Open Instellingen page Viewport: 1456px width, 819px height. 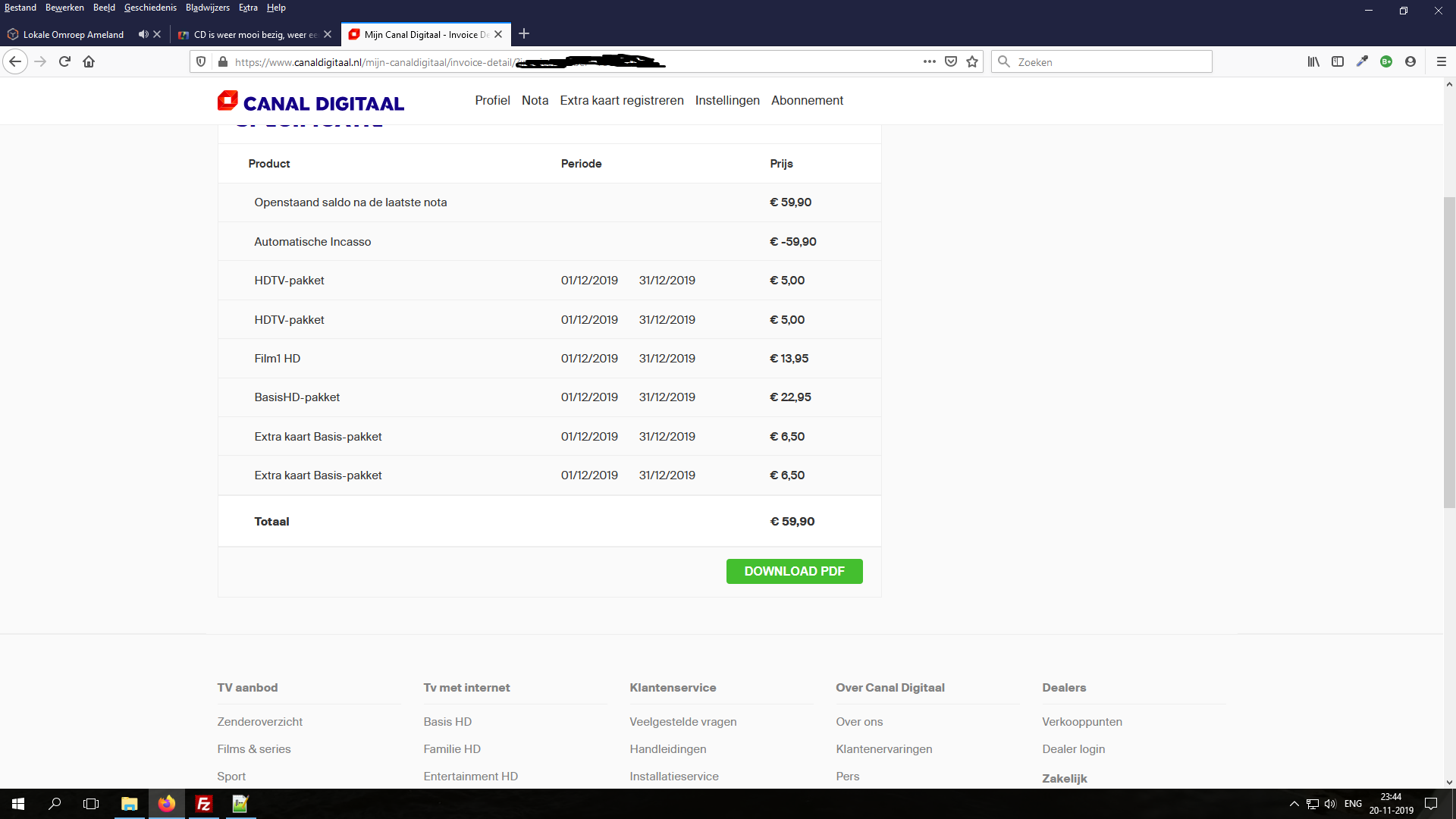[x=727, y=100]
